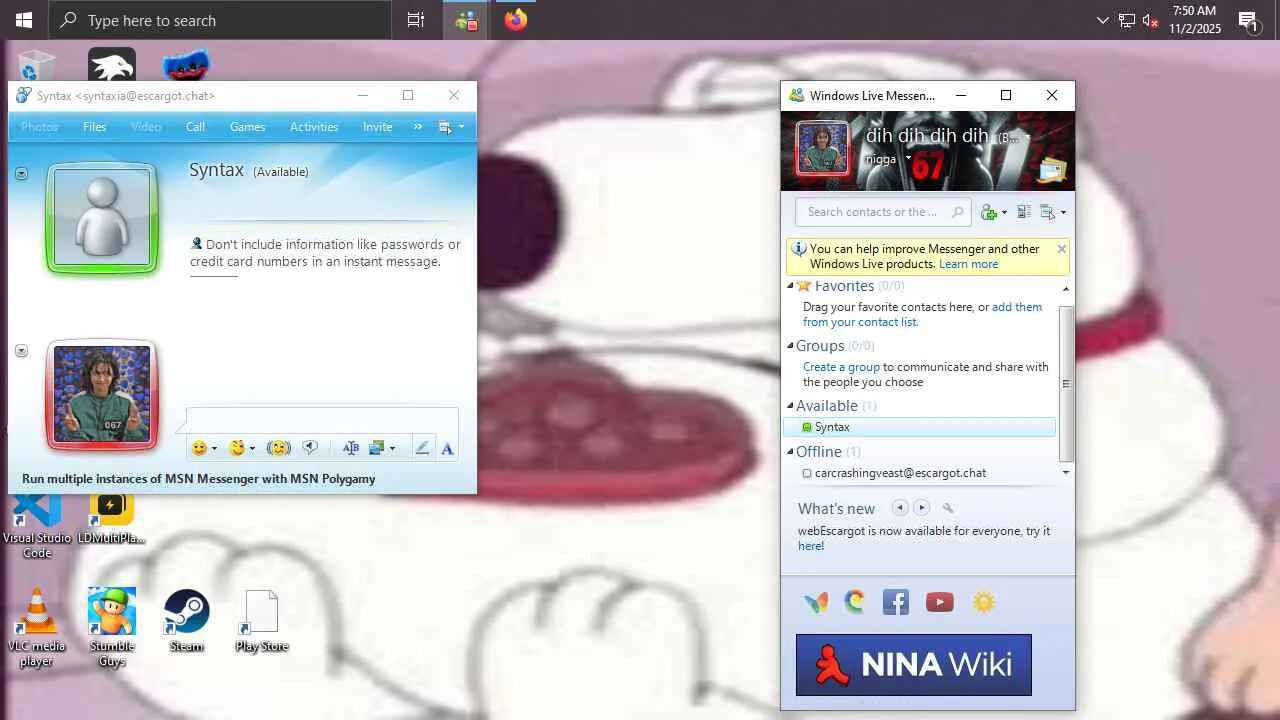Show next What's new item
This screenshot has height=720, width=1280.
pyautogui.click(x=922, y=508)
